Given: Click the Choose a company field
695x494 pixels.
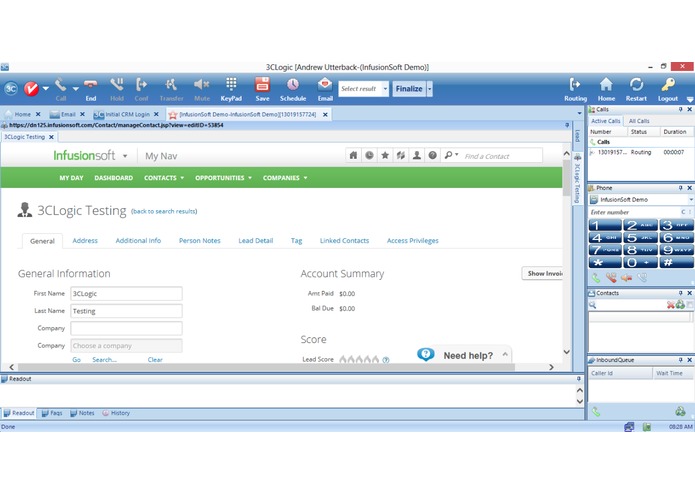Looking at the screenshot, I should coord(126,346).
